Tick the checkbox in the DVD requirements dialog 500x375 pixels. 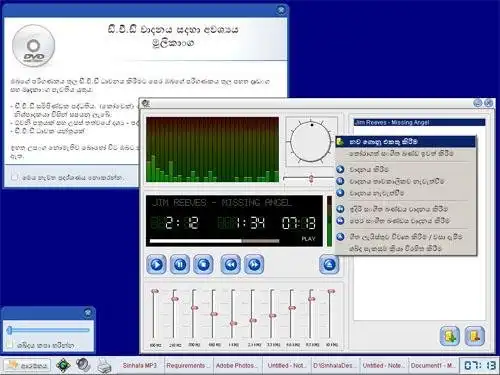pyautogui.click(x=14, y=177)
